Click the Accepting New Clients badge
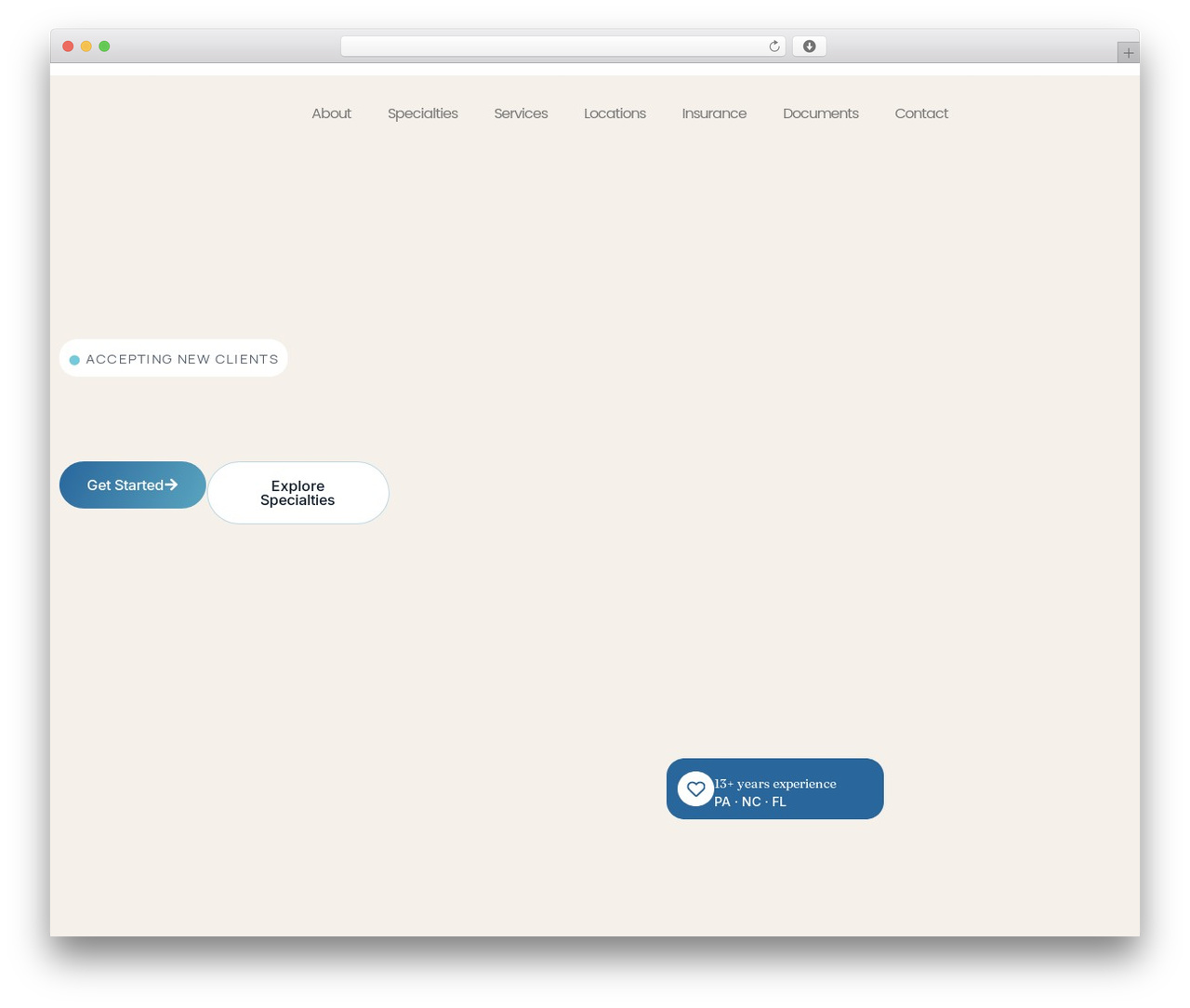 pos(173,358)
